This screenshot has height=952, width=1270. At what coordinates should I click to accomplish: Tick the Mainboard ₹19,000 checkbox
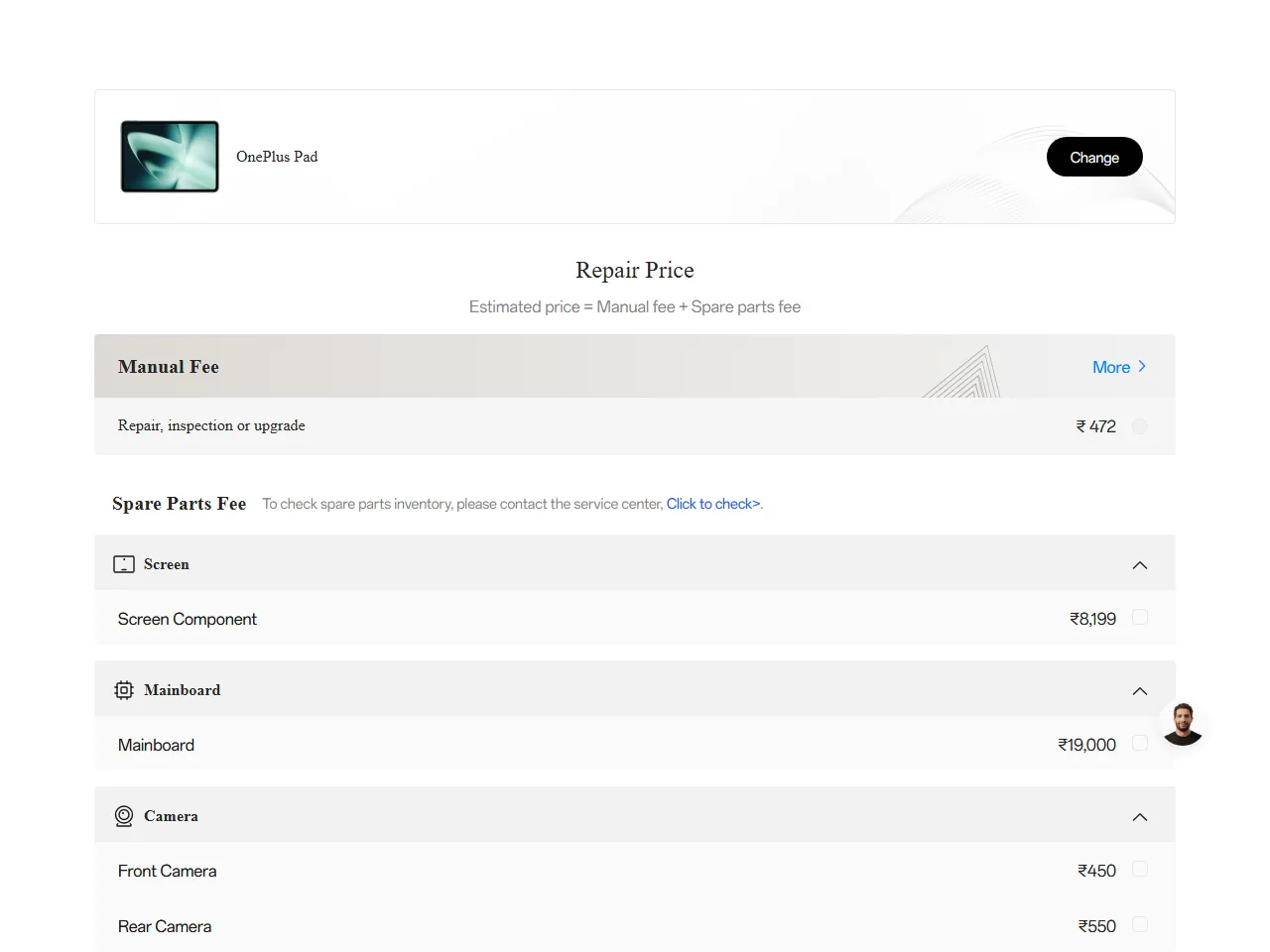pyautogui.click(x=1140, y=743)
